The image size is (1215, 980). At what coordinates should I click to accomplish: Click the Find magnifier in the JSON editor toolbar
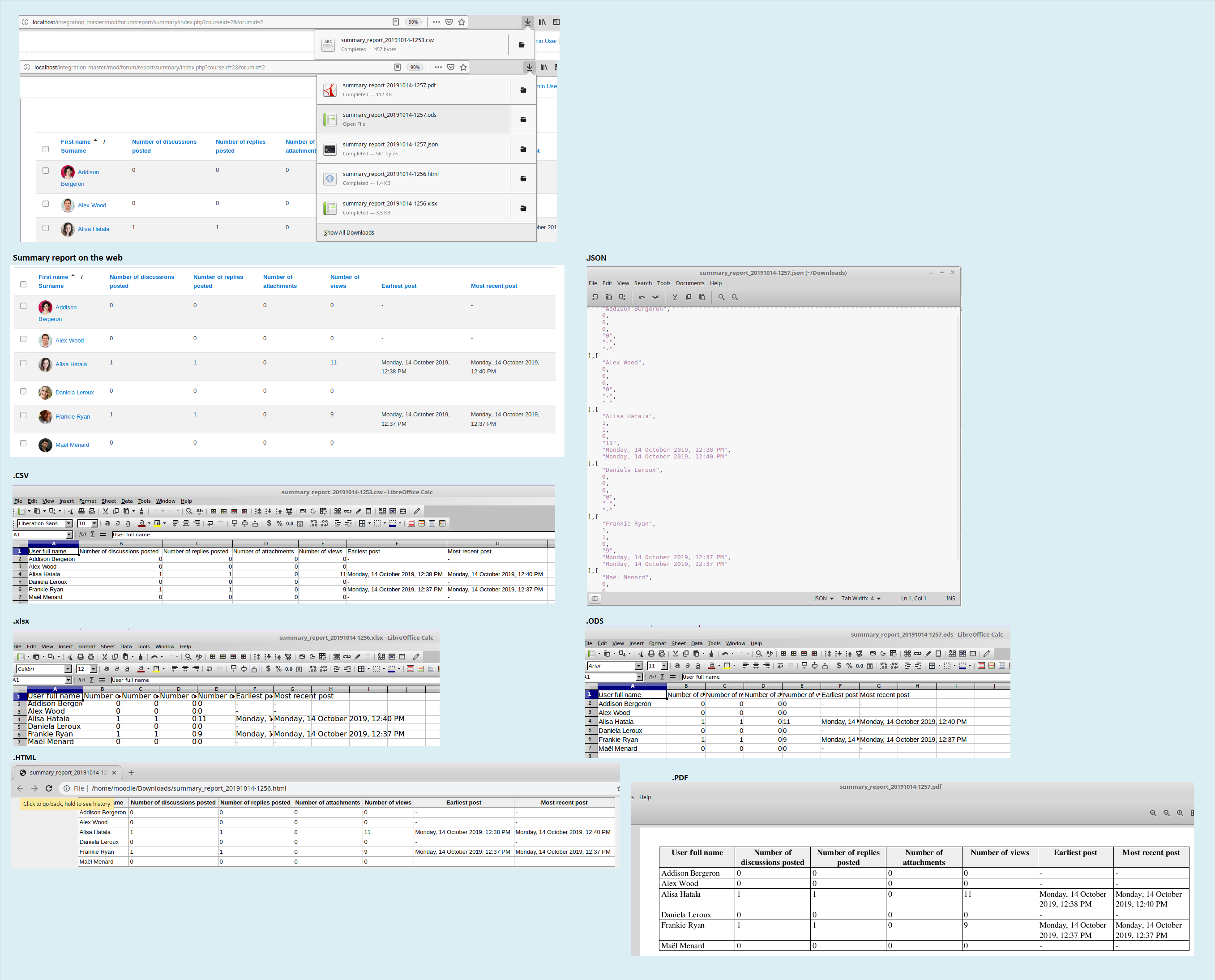721,297
